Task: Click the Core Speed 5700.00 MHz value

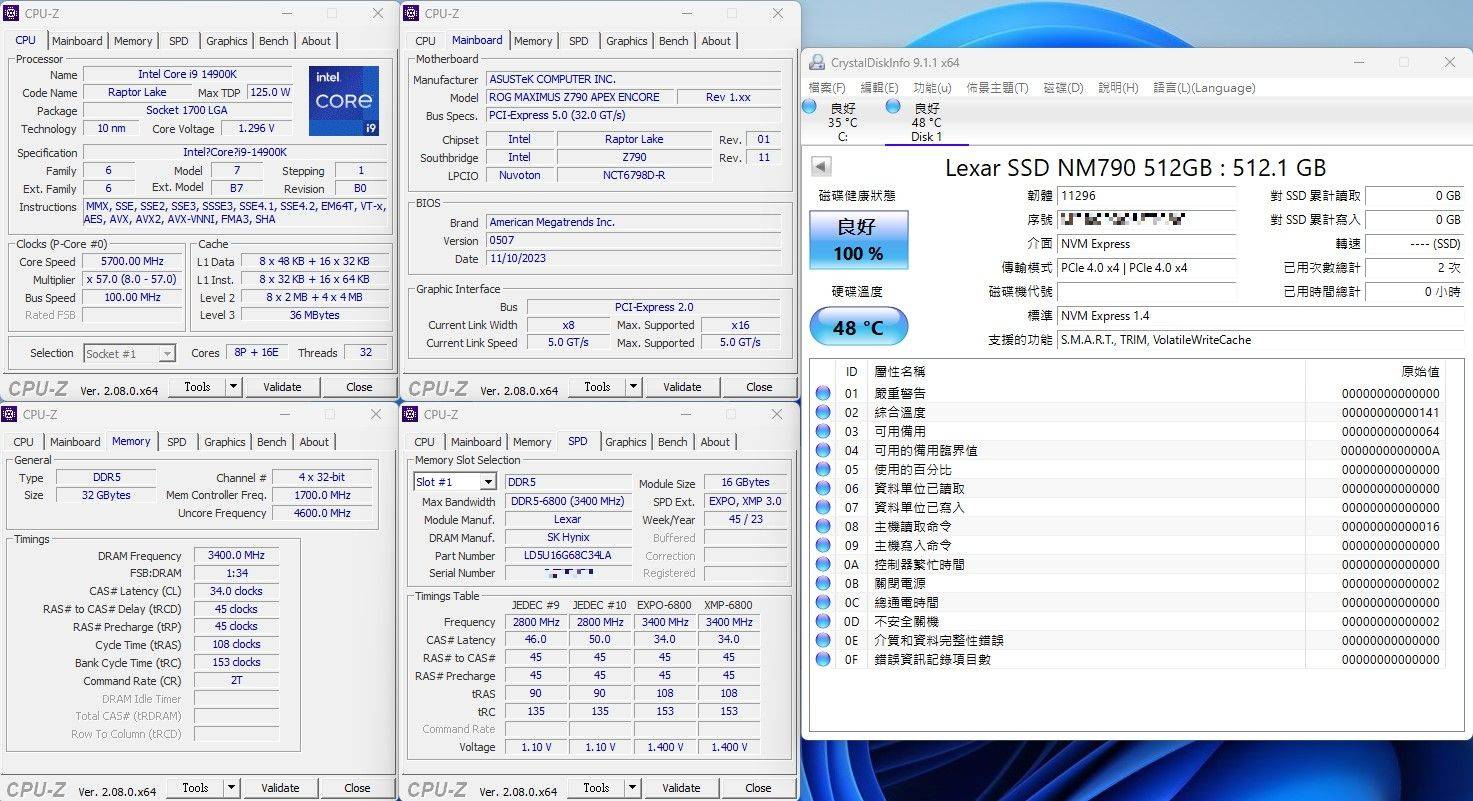Action: (132, 262)
